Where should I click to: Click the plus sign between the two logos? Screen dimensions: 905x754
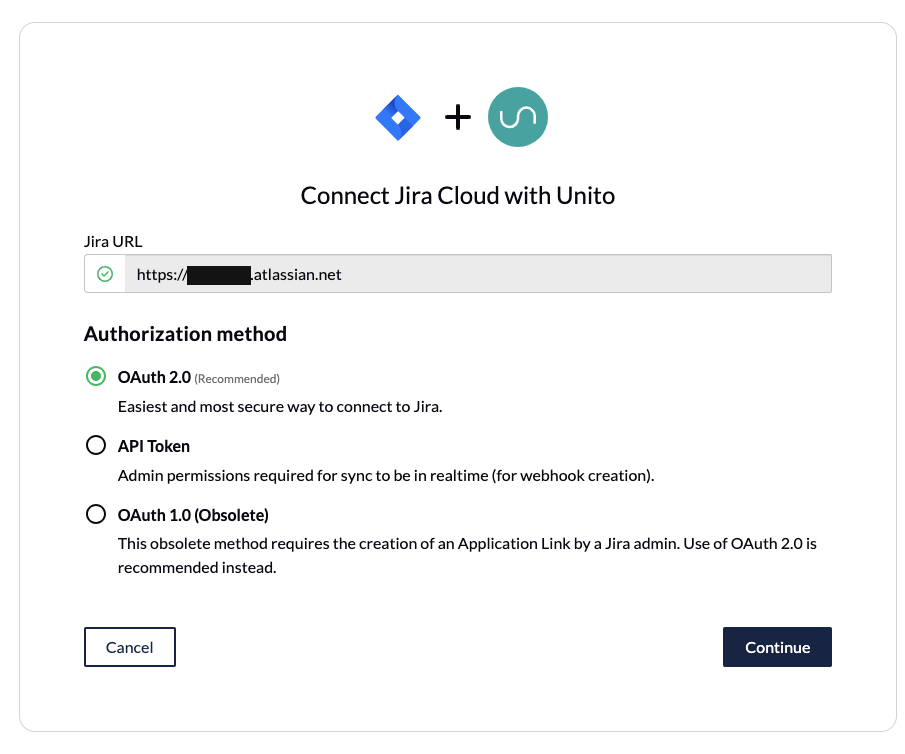457,117
